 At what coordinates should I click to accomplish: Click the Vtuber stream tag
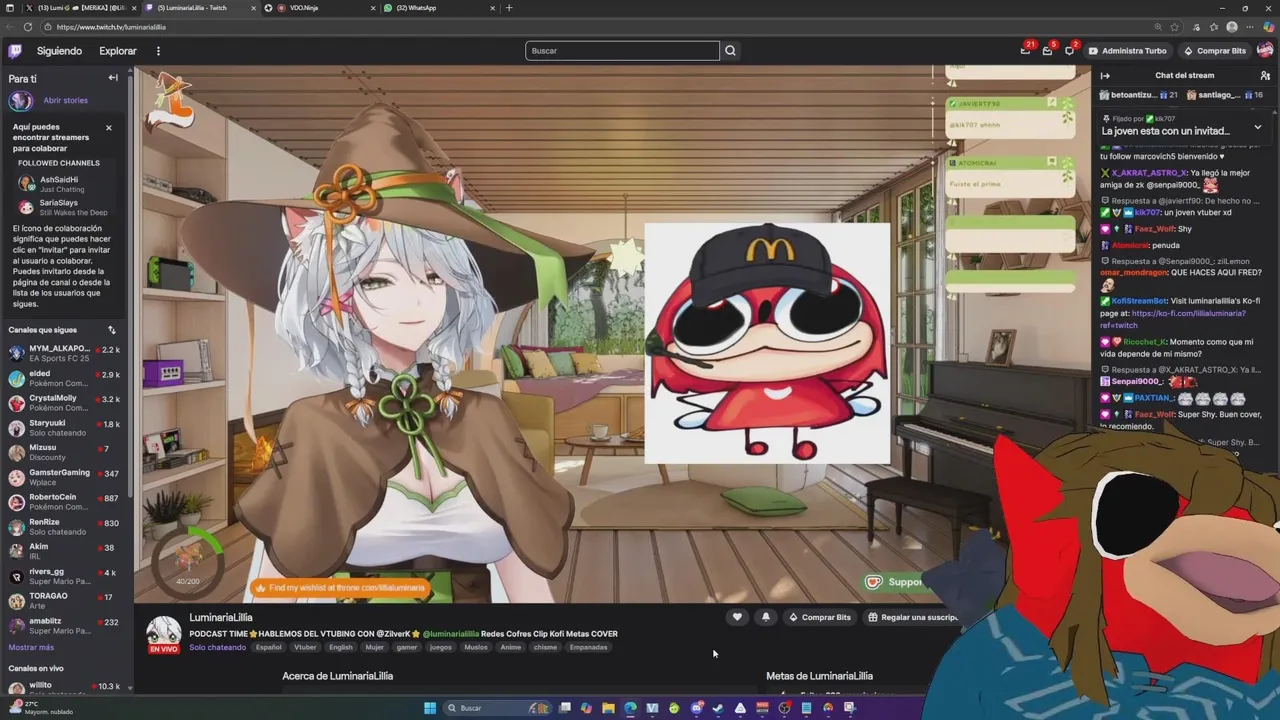point(305,647)
